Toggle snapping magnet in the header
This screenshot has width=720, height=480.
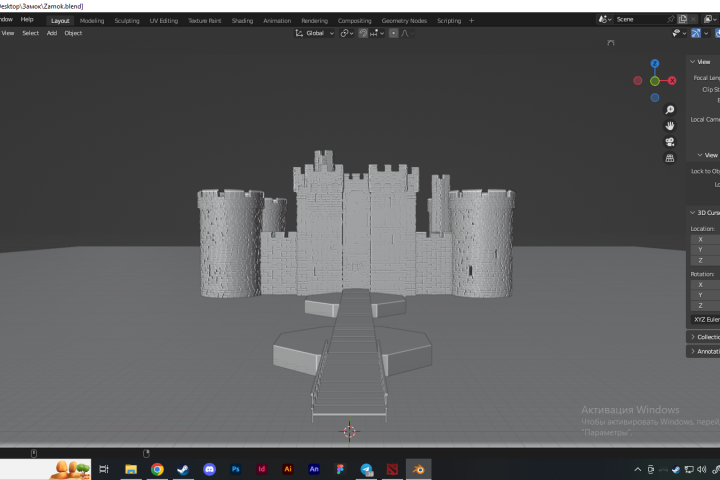click(x=363, y=33)
